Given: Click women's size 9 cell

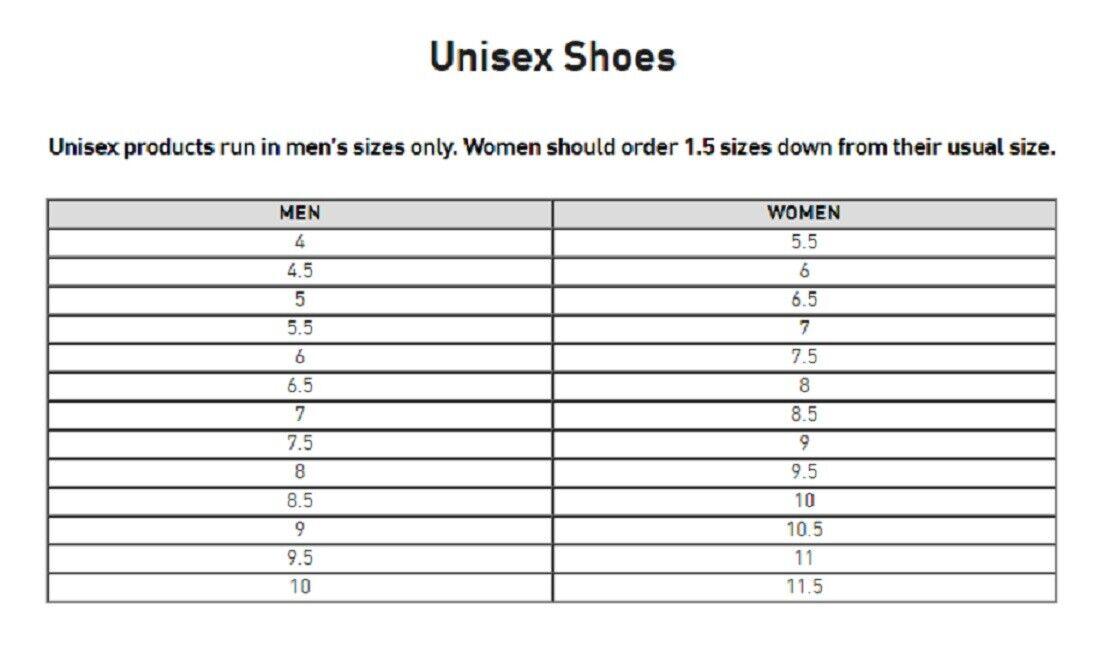Looking at the screenshot, I should (804, 443).
